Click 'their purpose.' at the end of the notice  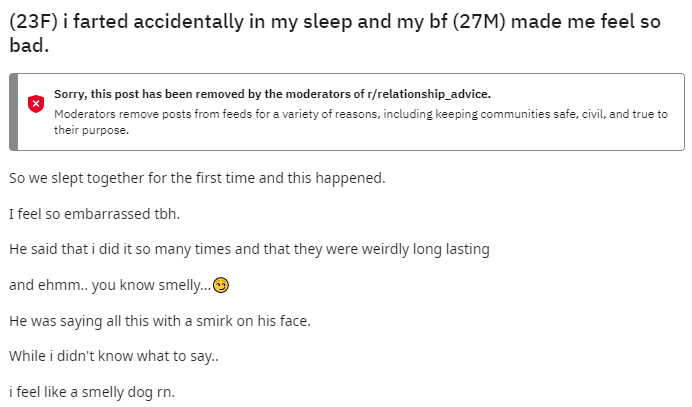click(91, 130)
